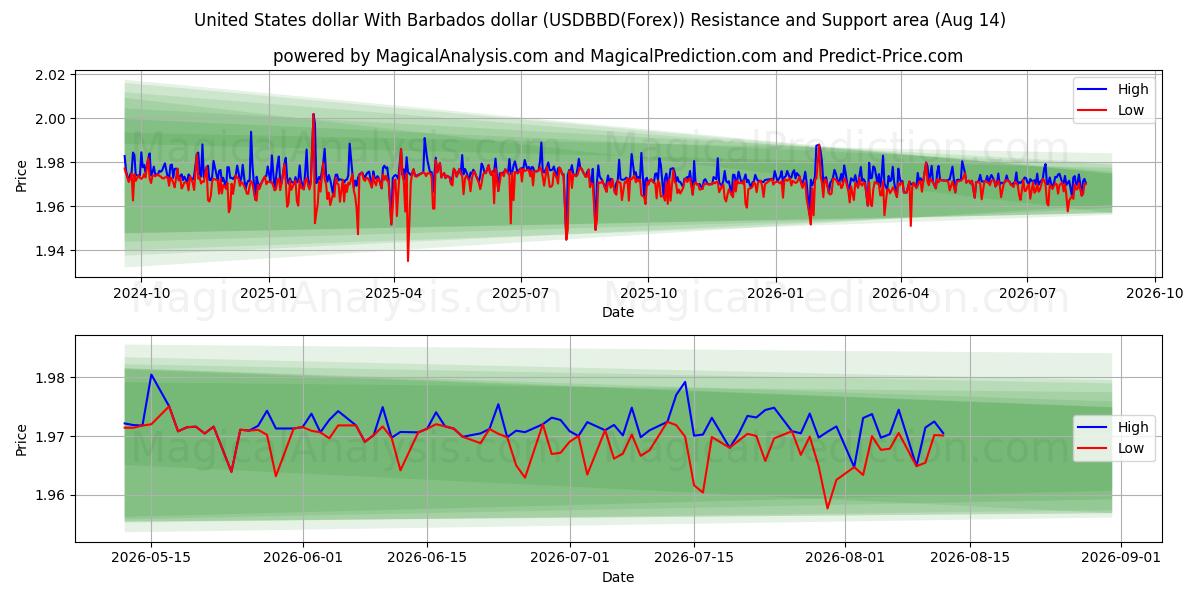The height and width of the screenshot is (600, 1200).
Task: Click the 1.96 price tick in bottom chart
Action: (x=51, y=496)
